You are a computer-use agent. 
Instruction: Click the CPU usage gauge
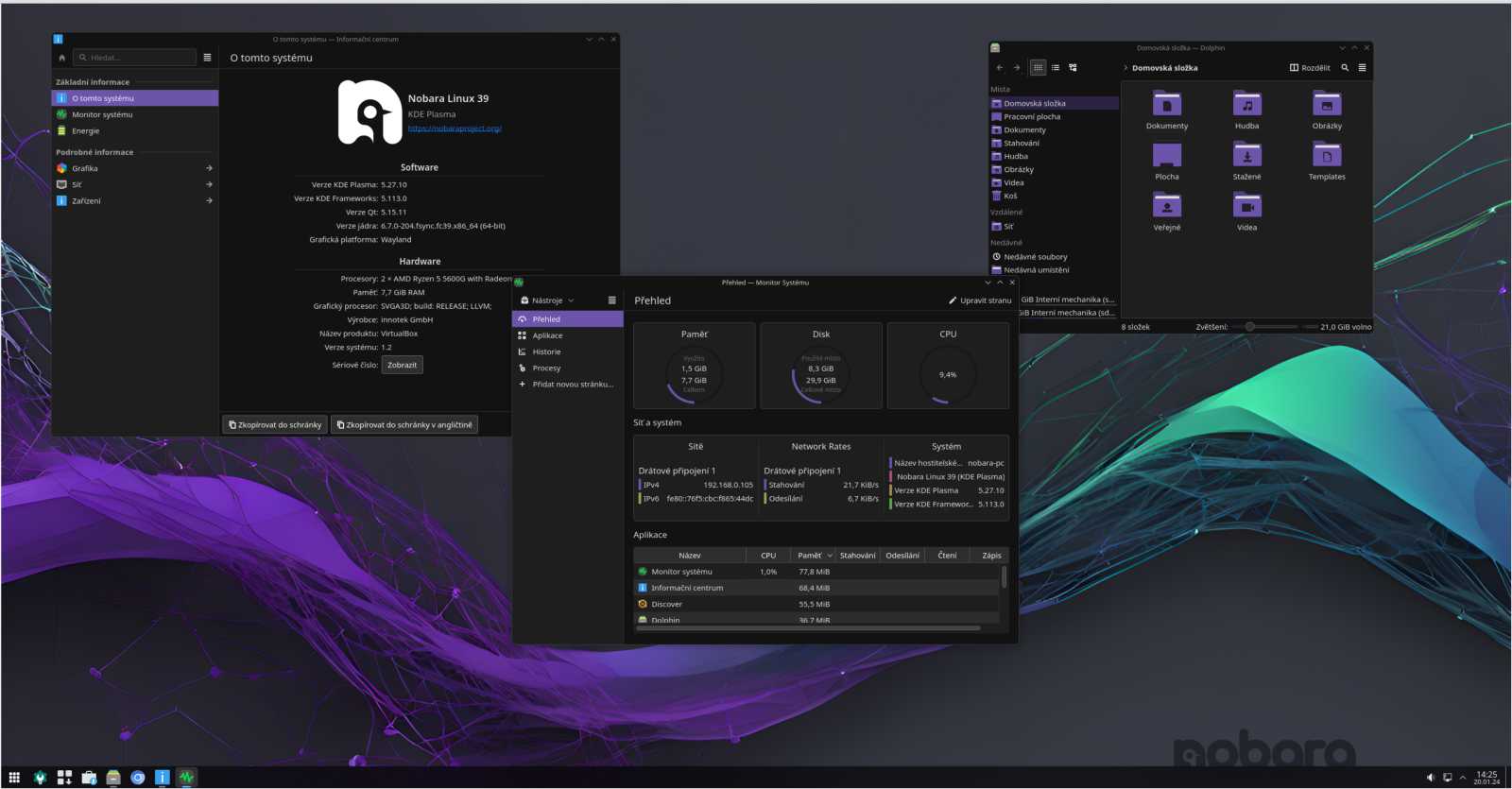pyautogui.click(x=947, y=375)
